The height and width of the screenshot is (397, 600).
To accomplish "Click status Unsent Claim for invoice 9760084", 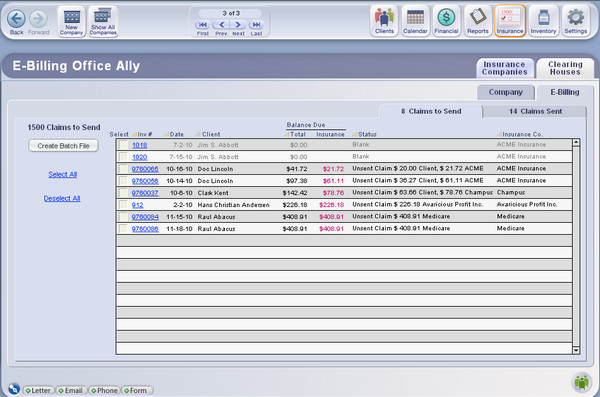I will tap(401, 217).
